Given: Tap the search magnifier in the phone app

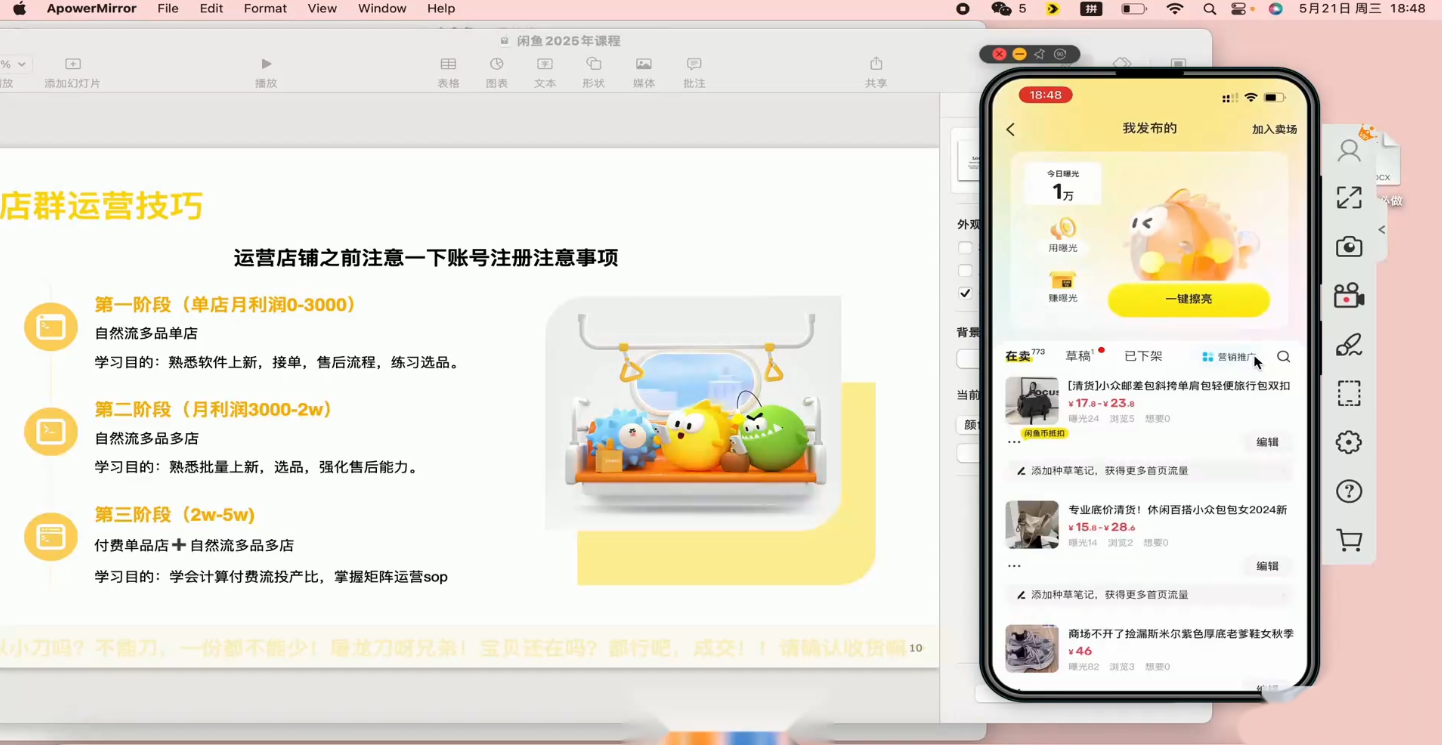Looking at the screenshot, I should click(x=1284, y=357).
